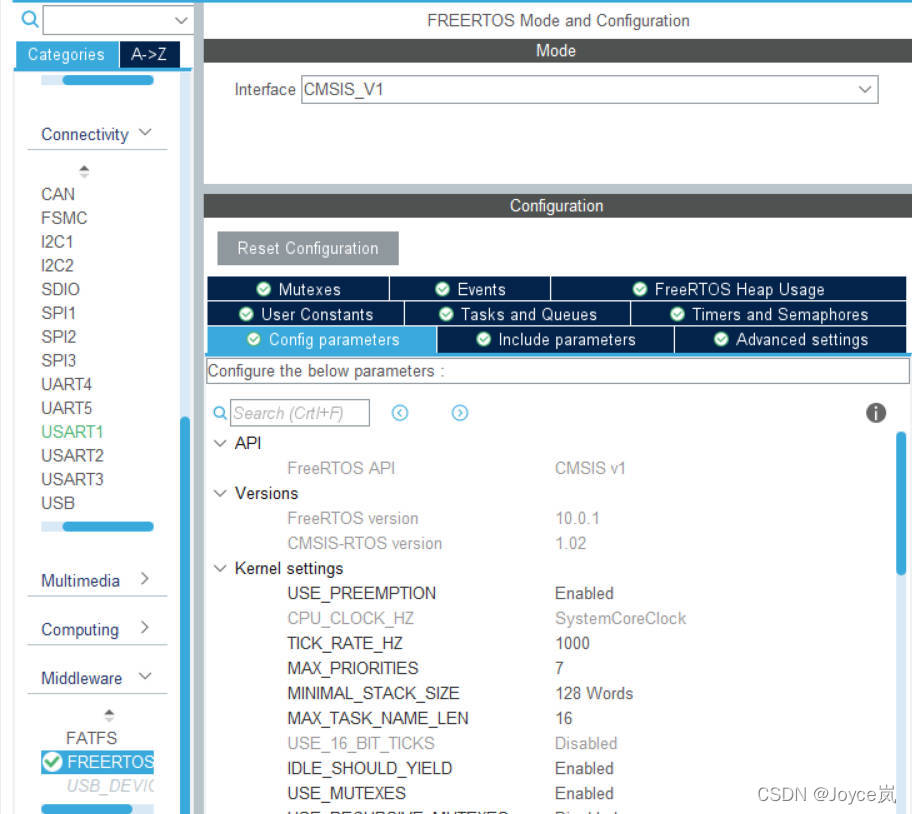Click the MAX_TASK_NAME_LEN value 16
Screen dimensions: 912x814
point(564,718)
